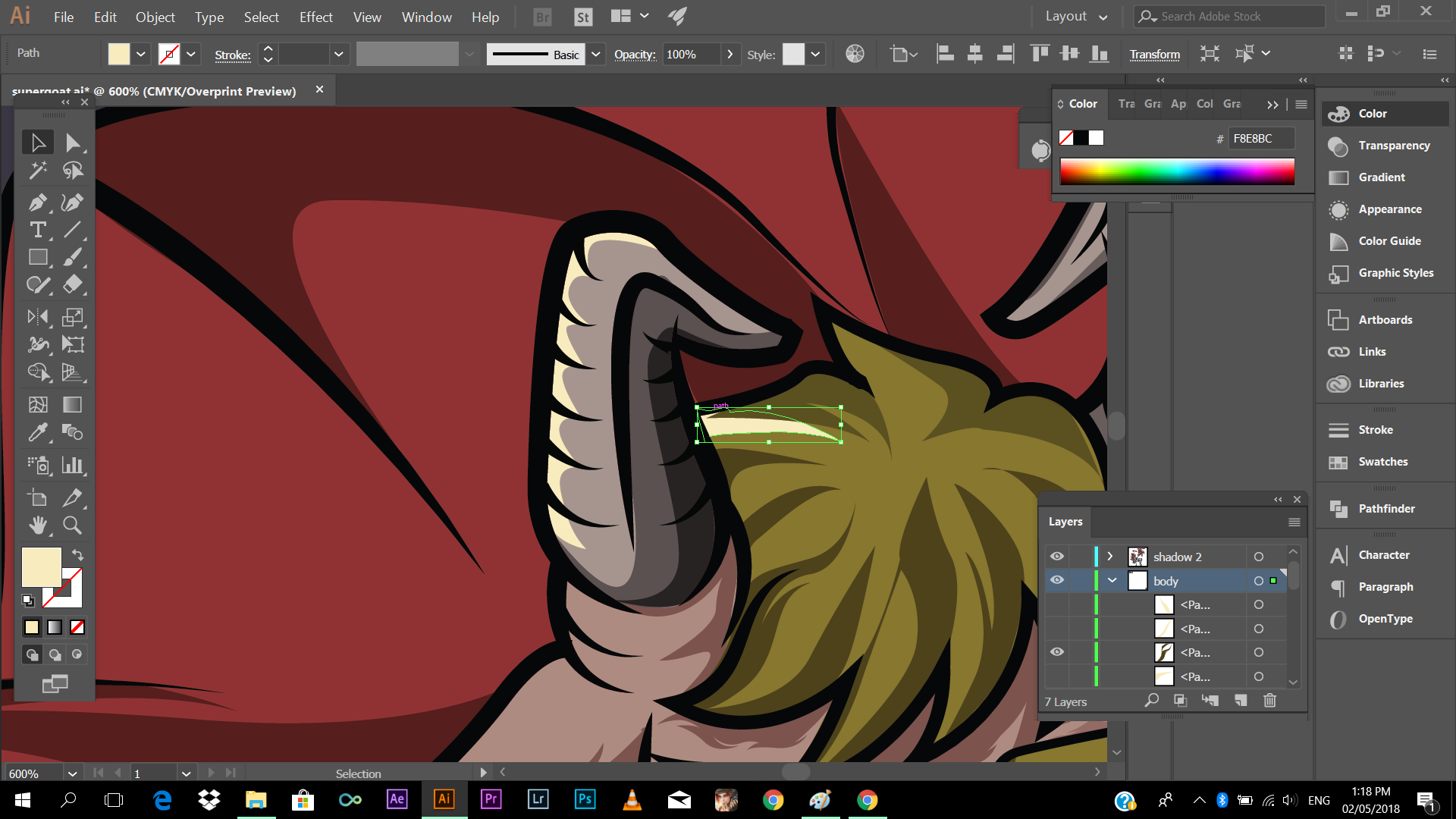Select the Zoom tool
This screenshot has width=1456, height=819.
pyautogui.click(x=72, y=525)
